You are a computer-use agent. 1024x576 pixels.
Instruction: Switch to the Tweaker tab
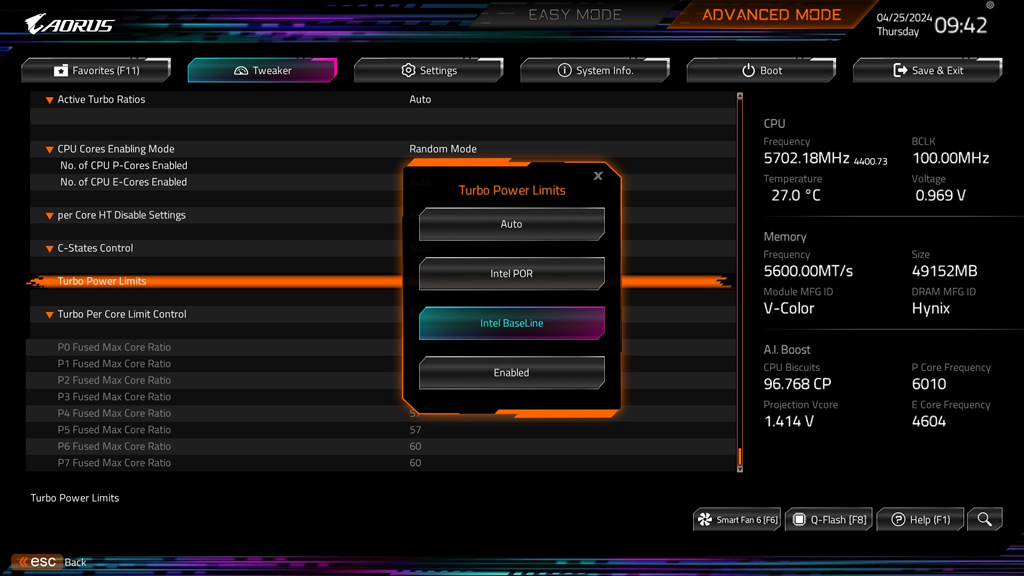click(263, 71)
